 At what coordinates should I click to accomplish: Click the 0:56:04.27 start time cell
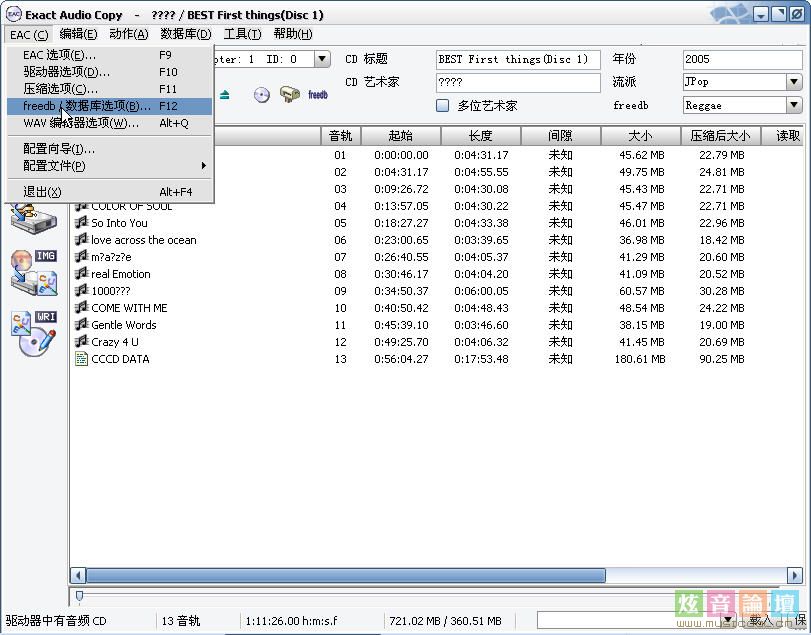coord(401,359)
